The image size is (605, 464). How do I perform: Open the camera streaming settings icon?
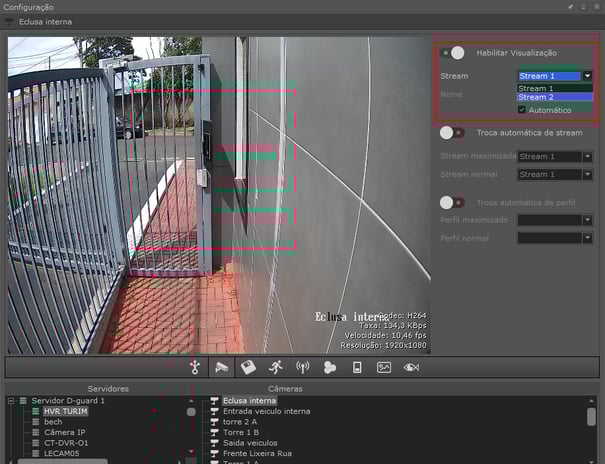222,367
